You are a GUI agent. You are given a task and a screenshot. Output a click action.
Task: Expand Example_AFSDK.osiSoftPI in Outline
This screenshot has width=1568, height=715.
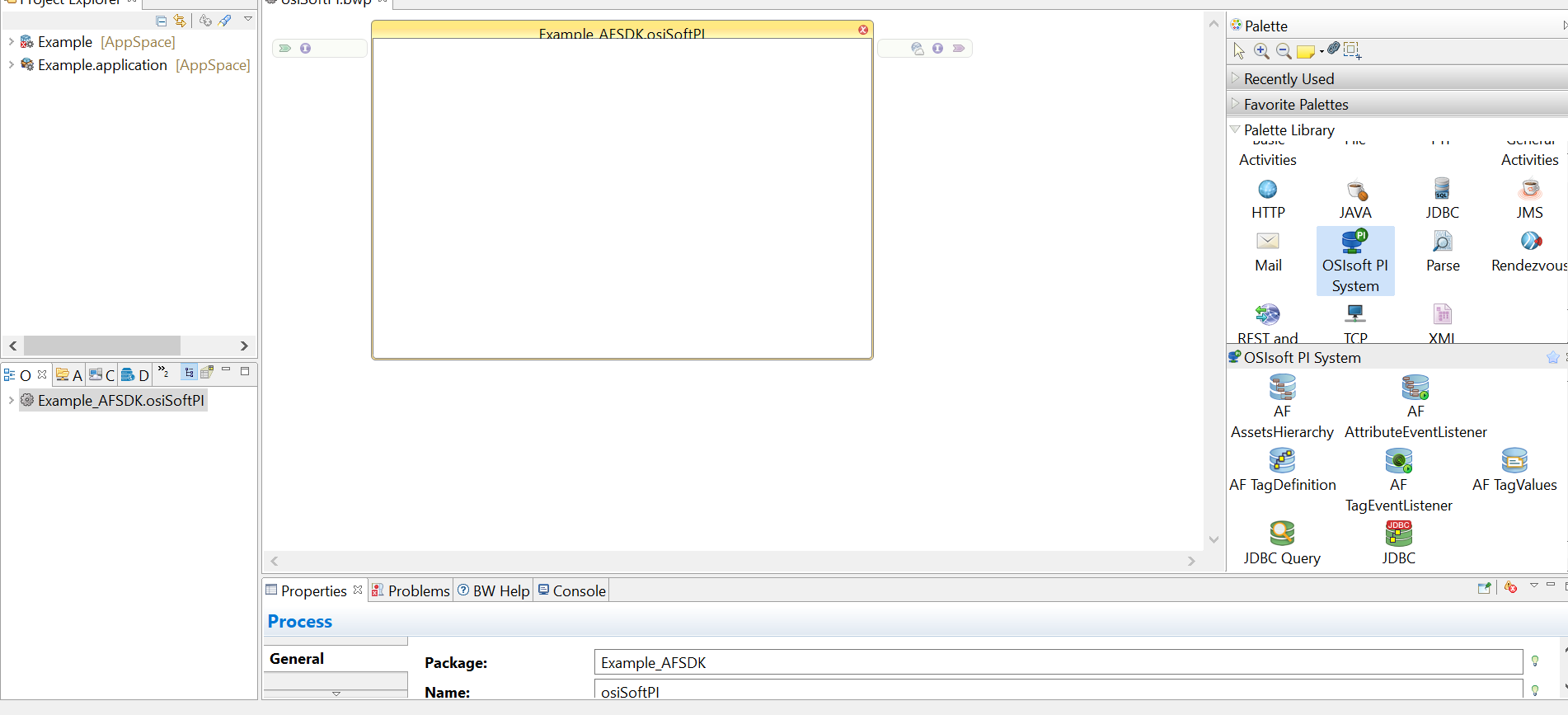tap(11, 400)
